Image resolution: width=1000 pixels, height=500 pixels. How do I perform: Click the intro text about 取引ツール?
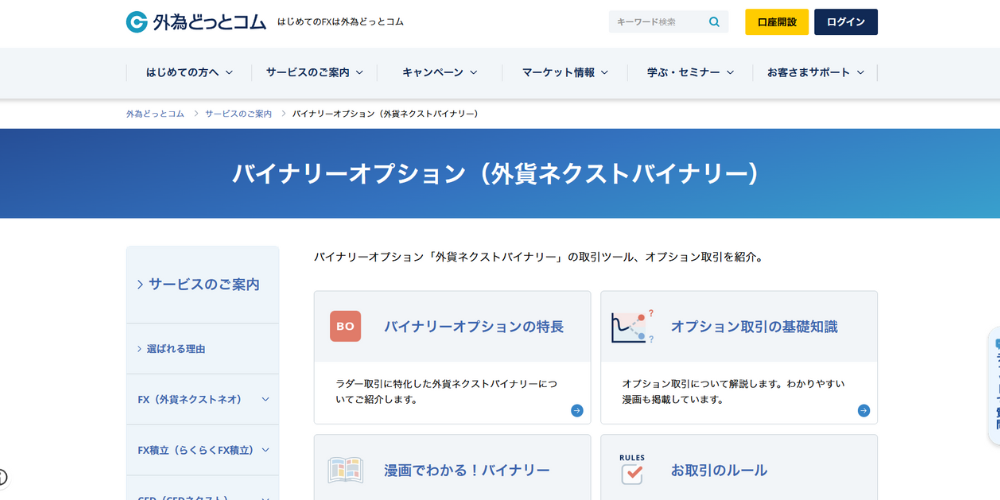[539, 257]
